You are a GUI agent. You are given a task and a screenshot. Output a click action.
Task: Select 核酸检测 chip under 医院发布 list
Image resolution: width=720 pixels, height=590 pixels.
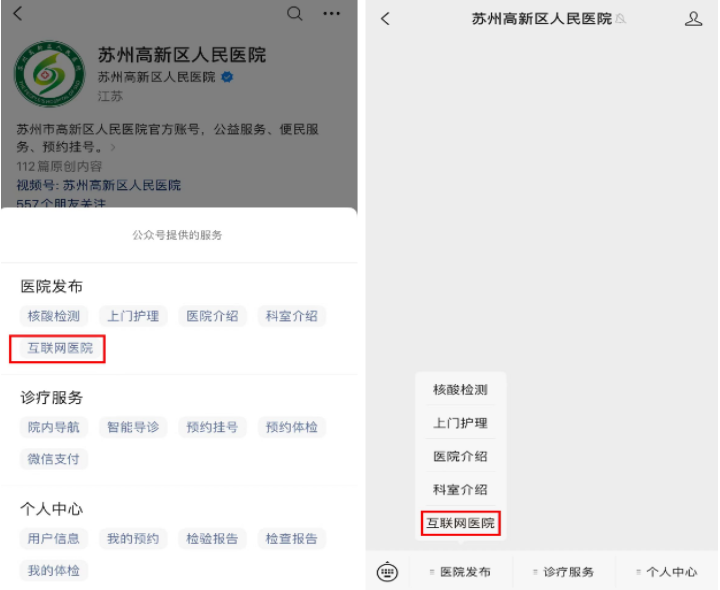[54, 316]
